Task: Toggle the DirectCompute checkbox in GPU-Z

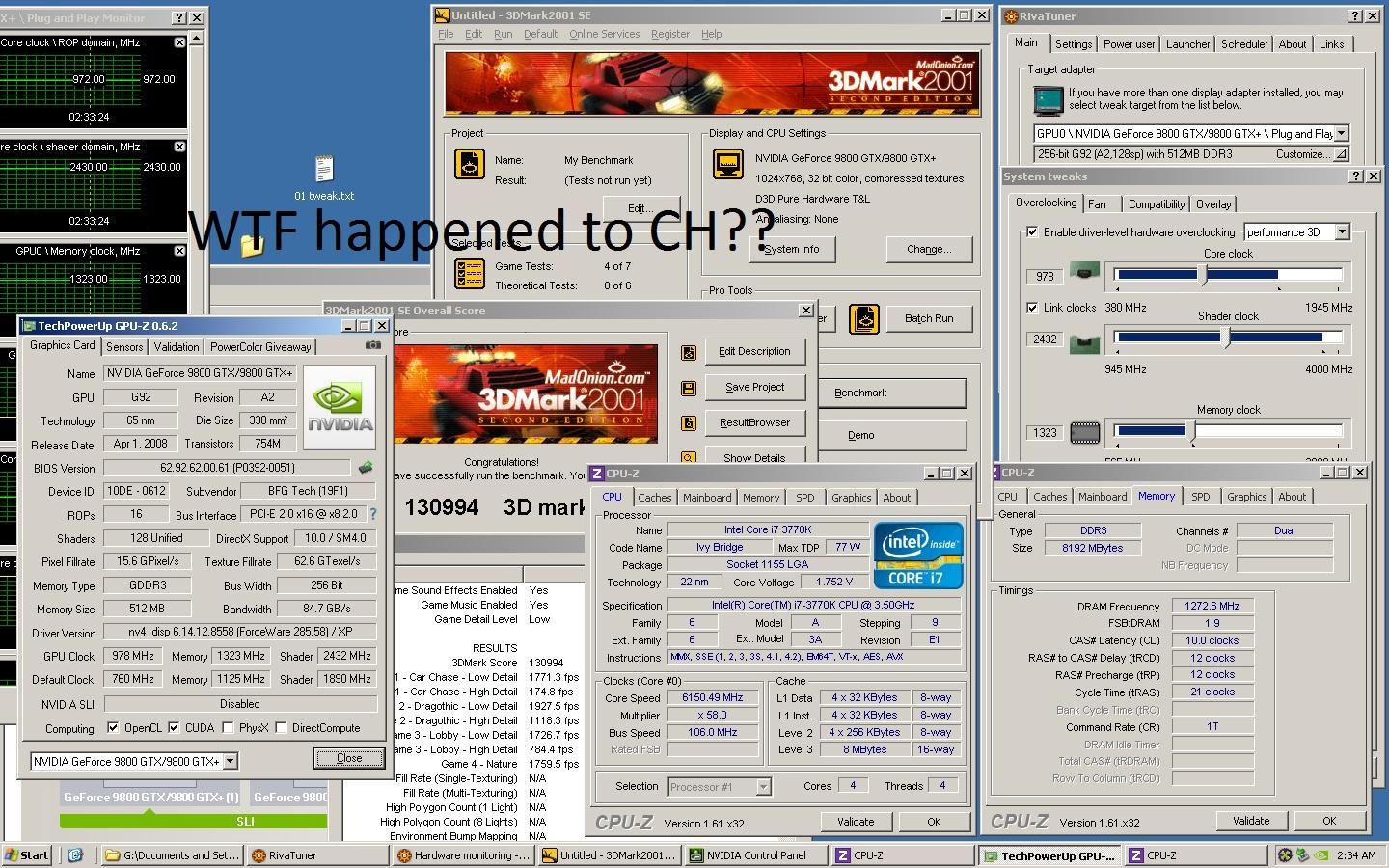Action: pyautogui.click(x=281, y=728)
